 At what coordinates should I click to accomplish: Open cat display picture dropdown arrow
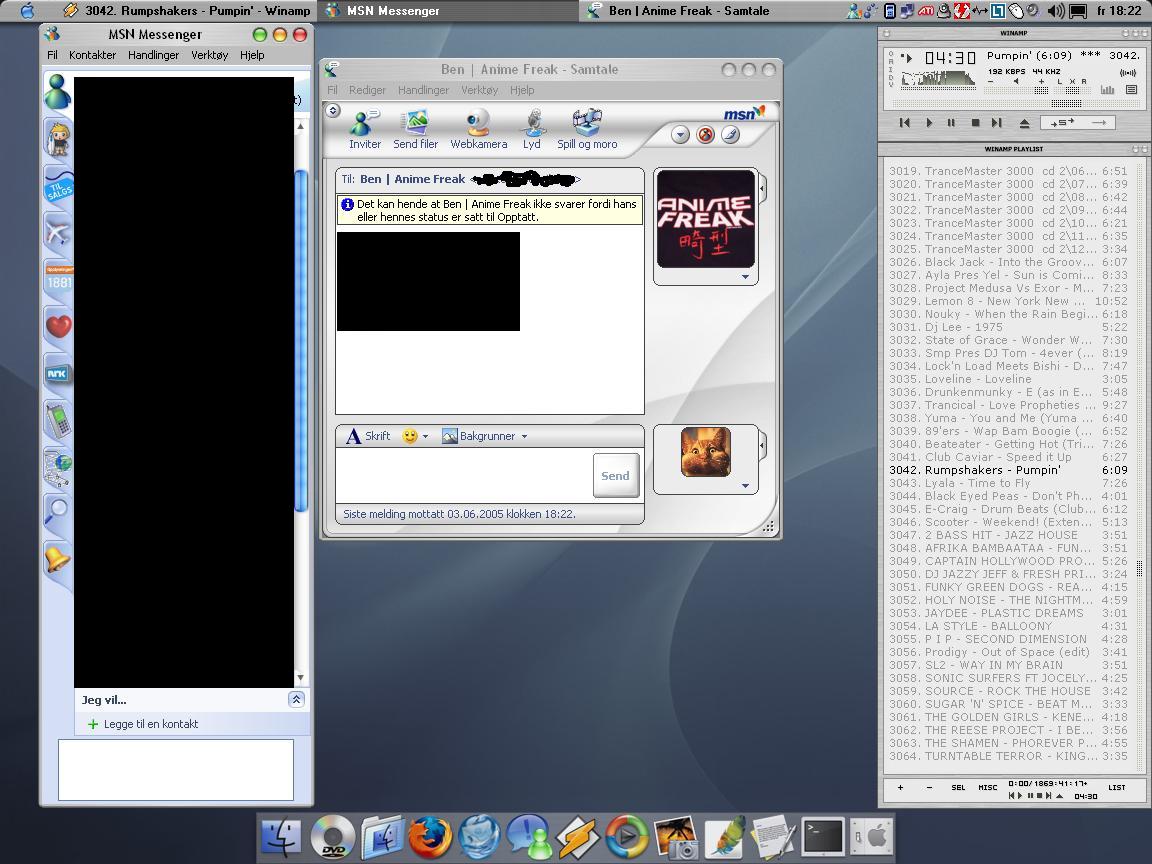[x=745, y=486]
